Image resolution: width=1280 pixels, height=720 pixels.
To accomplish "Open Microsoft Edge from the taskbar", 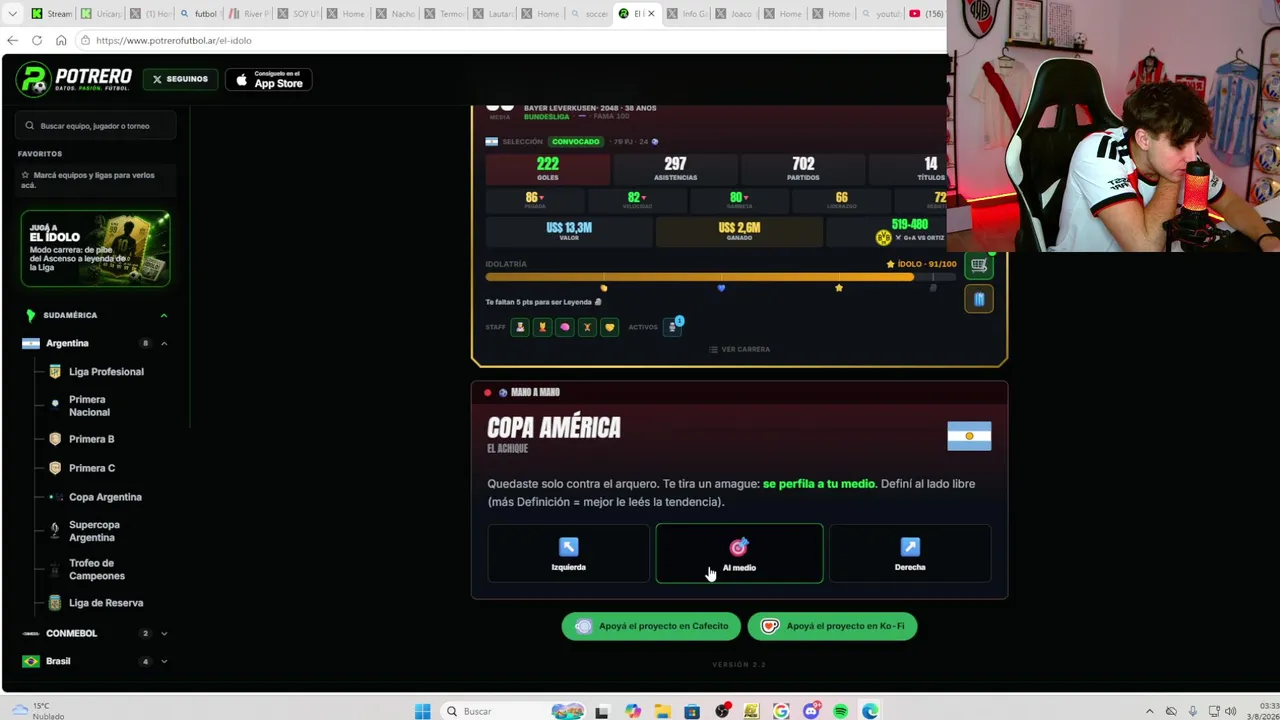I will coord(870,711).
